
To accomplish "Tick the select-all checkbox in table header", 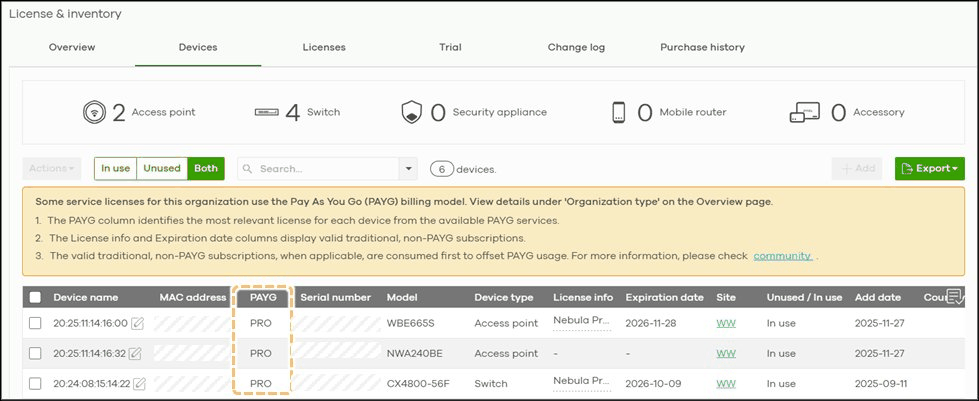I will coord(35,297).
